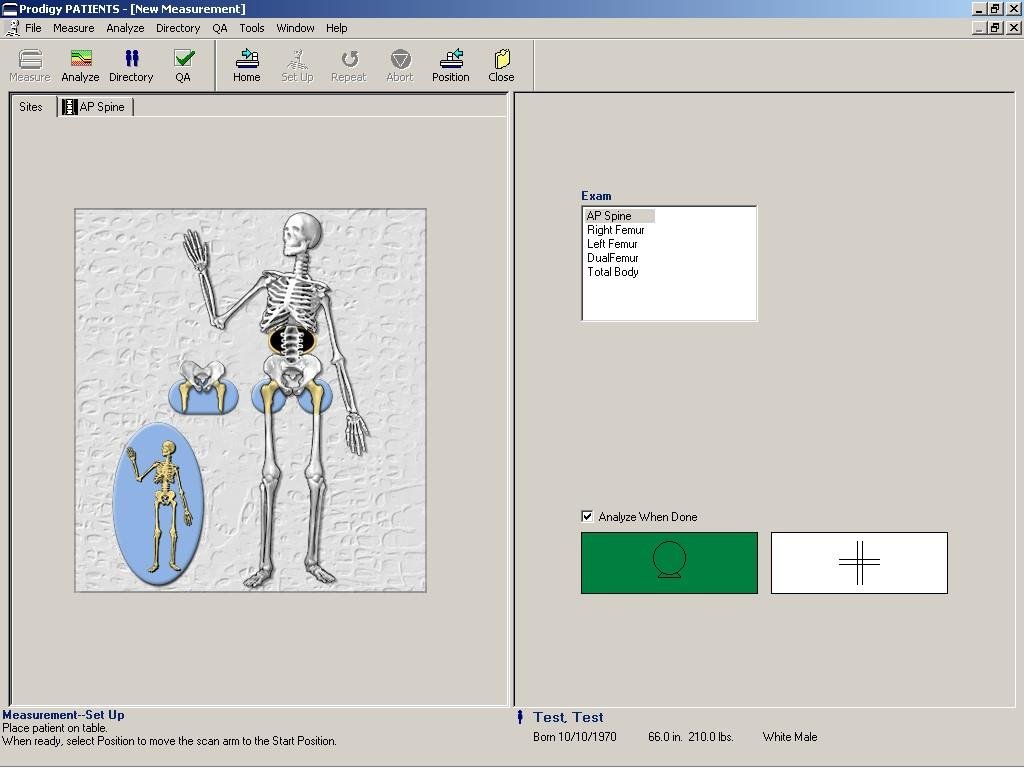1024x768 pixels.
Task: Click the title bar application icon
Action: pos(9,9)
